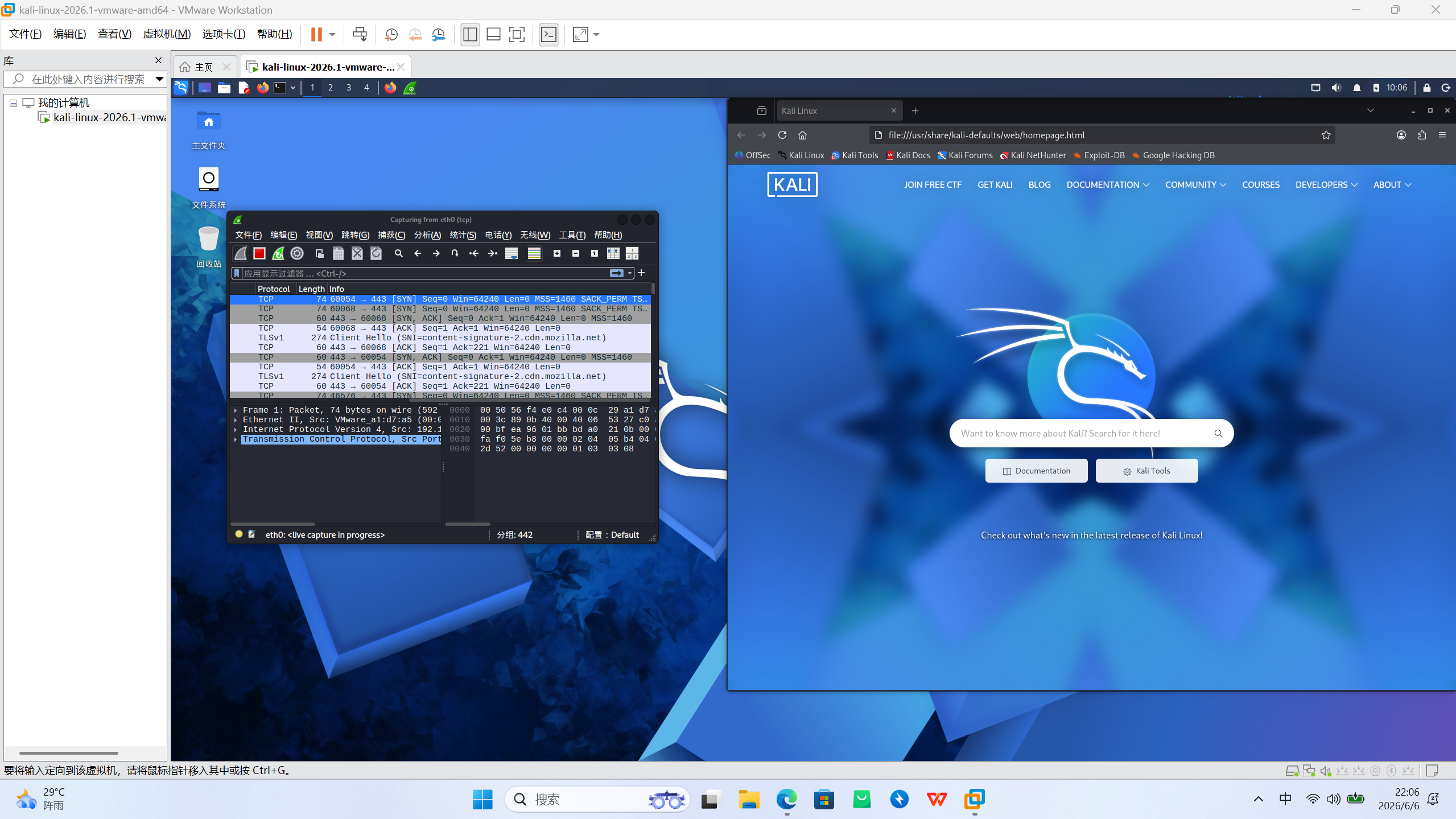
Task: Close the capture file in Wireshark
Action: click(357, 253)
